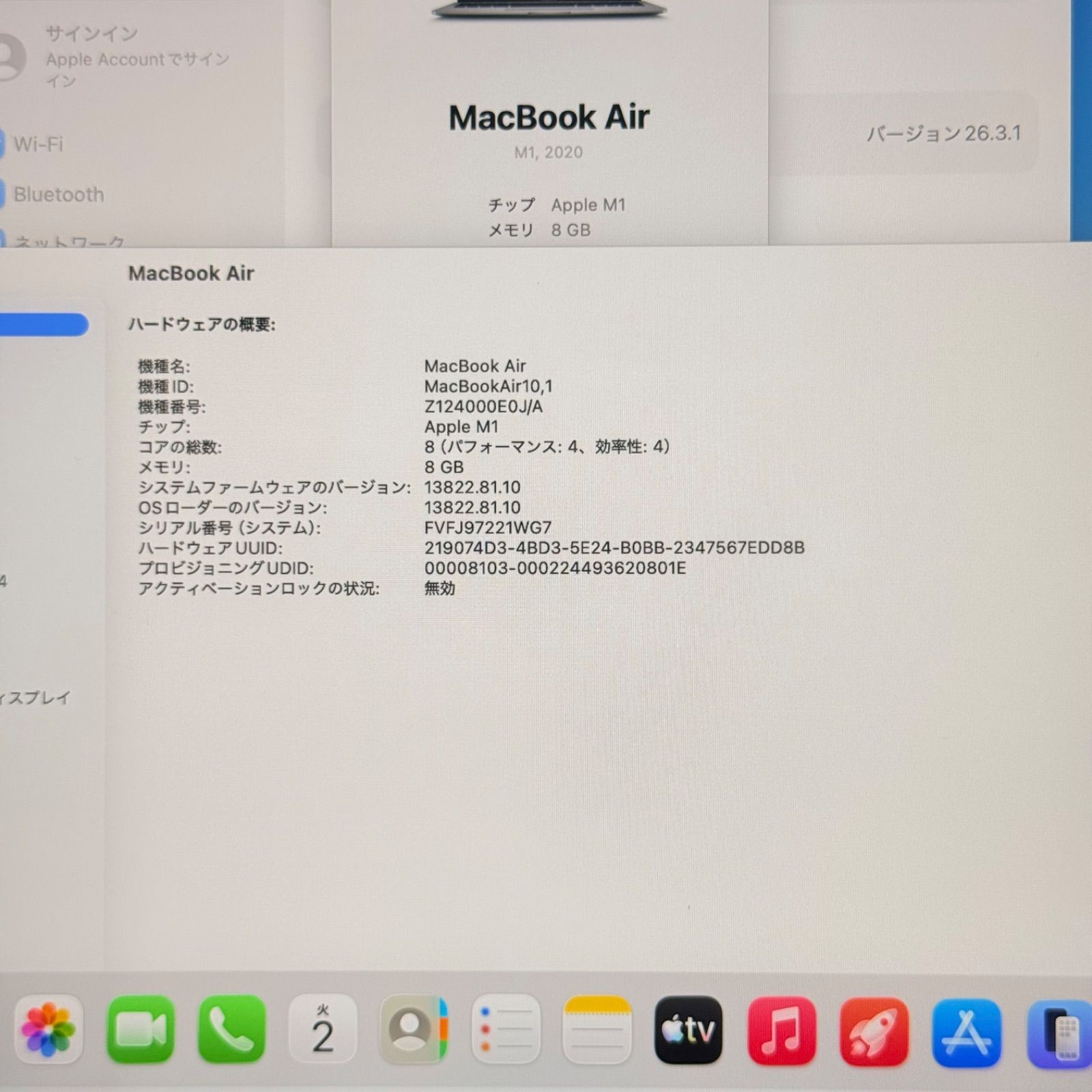Screen dimensions: 1092x1092
Task: Open the Reminders app in the Dock
Action: point(505,1029)
